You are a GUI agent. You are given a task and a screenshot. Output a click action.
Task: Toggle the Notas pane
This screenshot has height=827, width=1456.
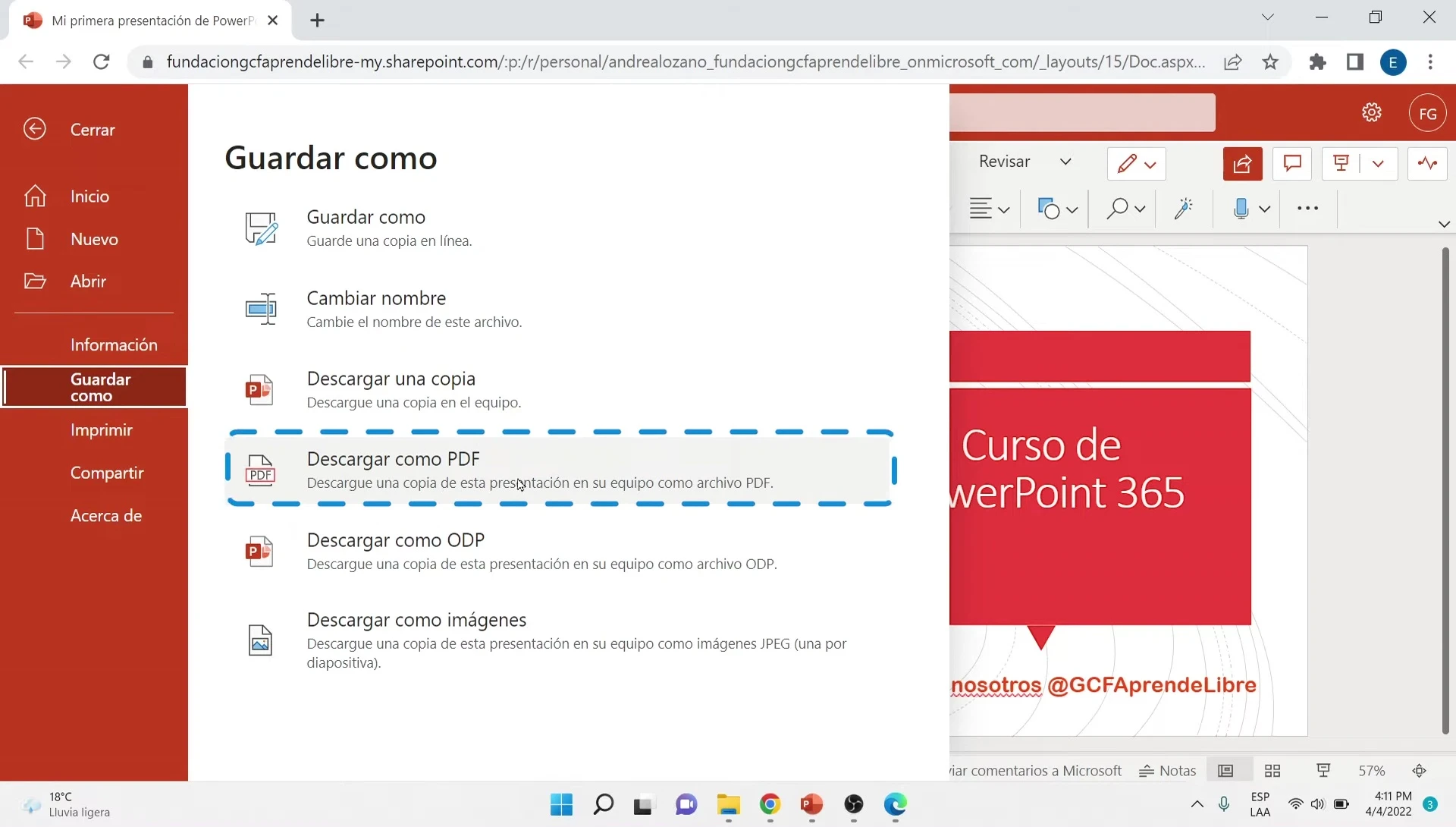[x=1168, y=771]
